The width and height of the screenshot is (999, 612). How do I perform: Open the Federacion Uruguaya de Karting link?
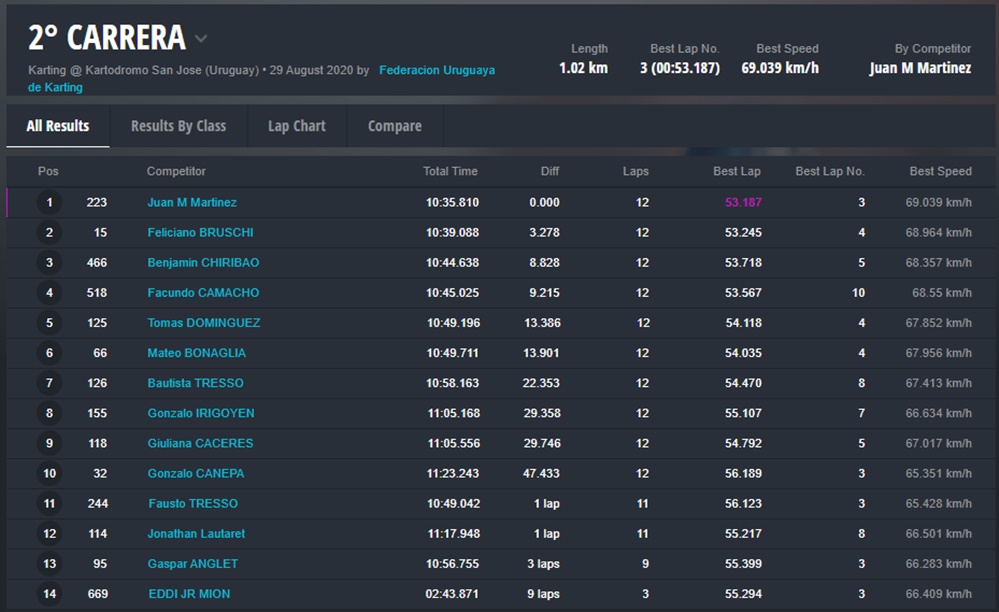[x=436, y=71]
